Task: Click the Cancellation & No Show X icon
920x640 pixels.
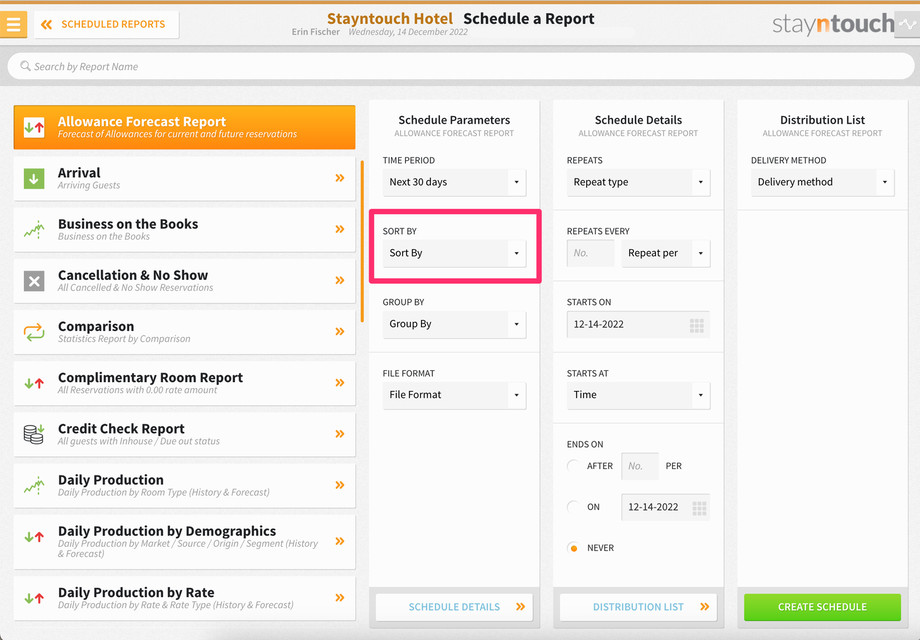Action: coord(34,281)
